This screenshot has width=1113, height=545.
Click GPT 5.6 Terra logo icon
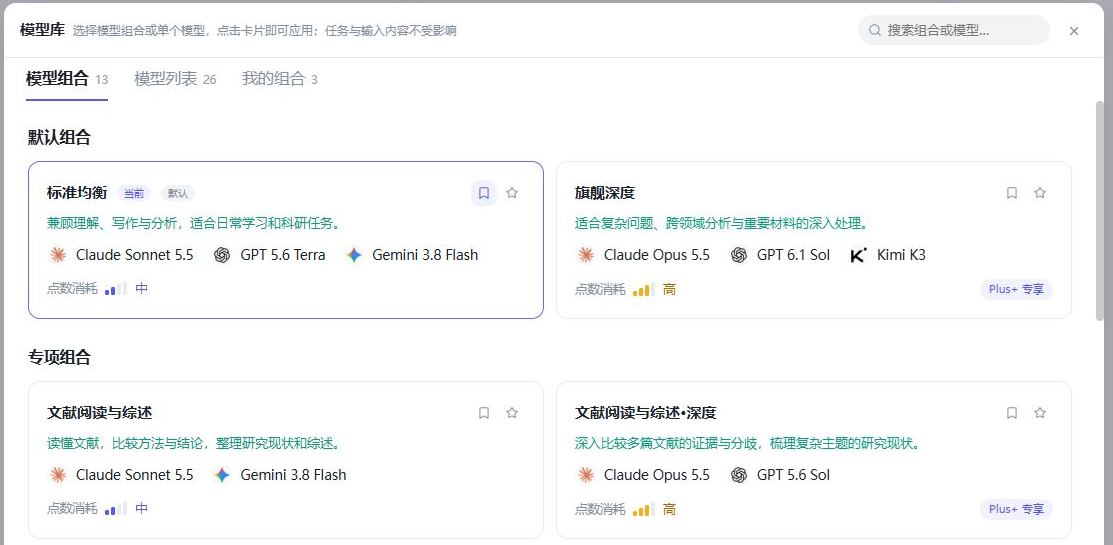(x=222, y=255)
